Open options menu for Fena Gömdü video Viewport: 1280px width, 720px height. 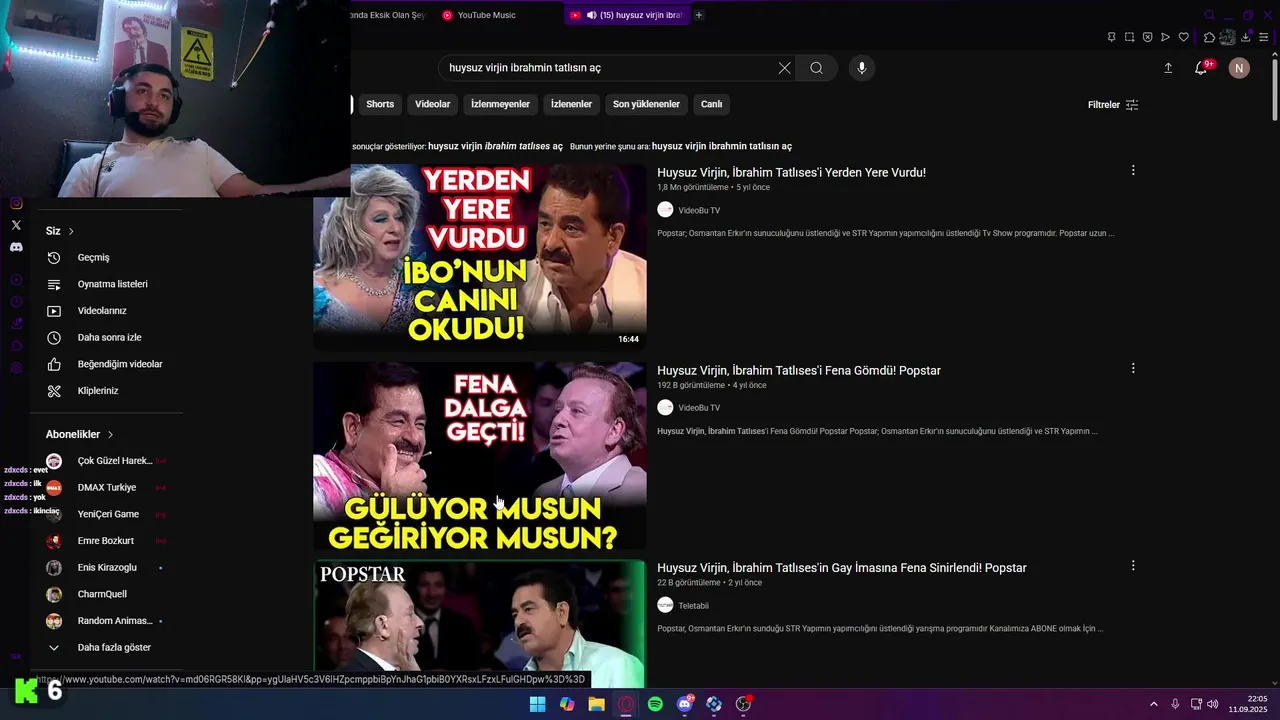1133,369
